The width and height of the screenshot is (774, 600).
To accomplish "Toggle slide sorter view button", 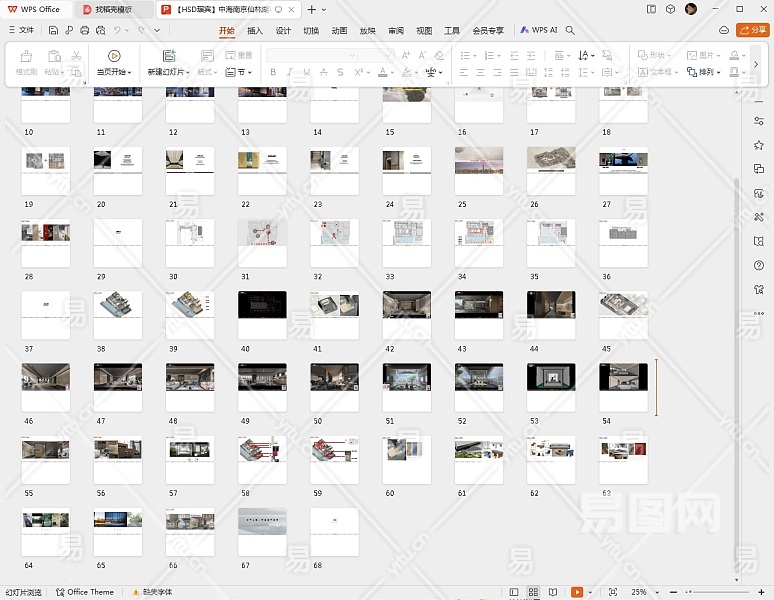I will click(x=534, y=592).
